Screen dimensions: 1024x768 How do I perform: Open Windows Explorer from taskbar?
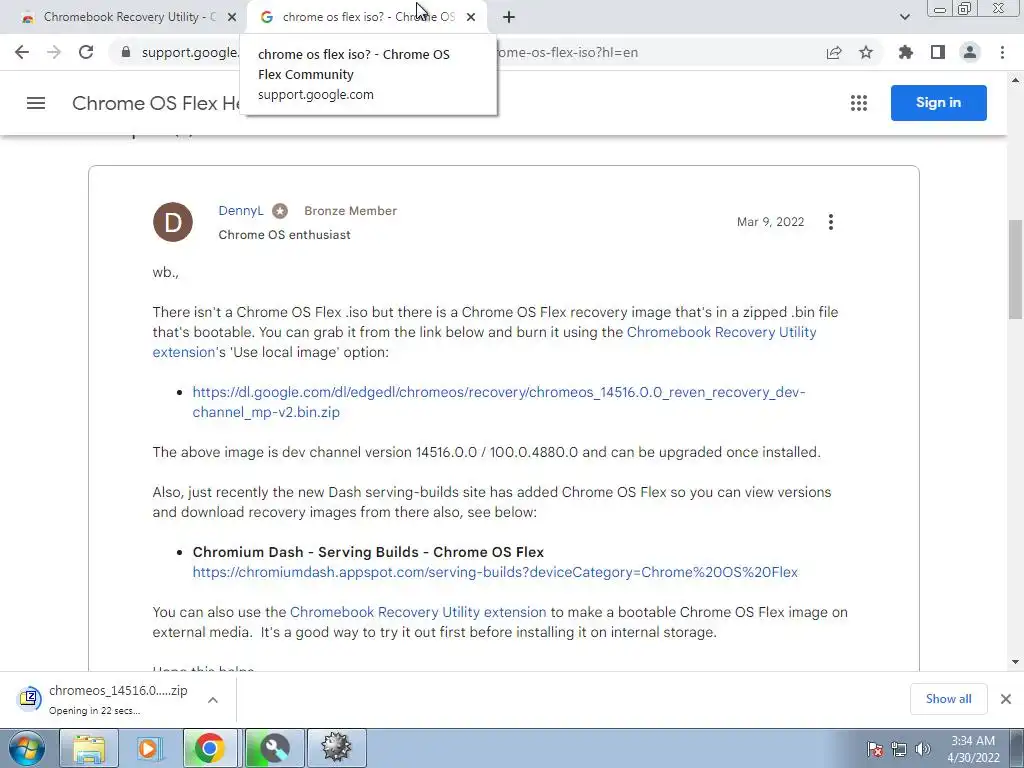89,748
